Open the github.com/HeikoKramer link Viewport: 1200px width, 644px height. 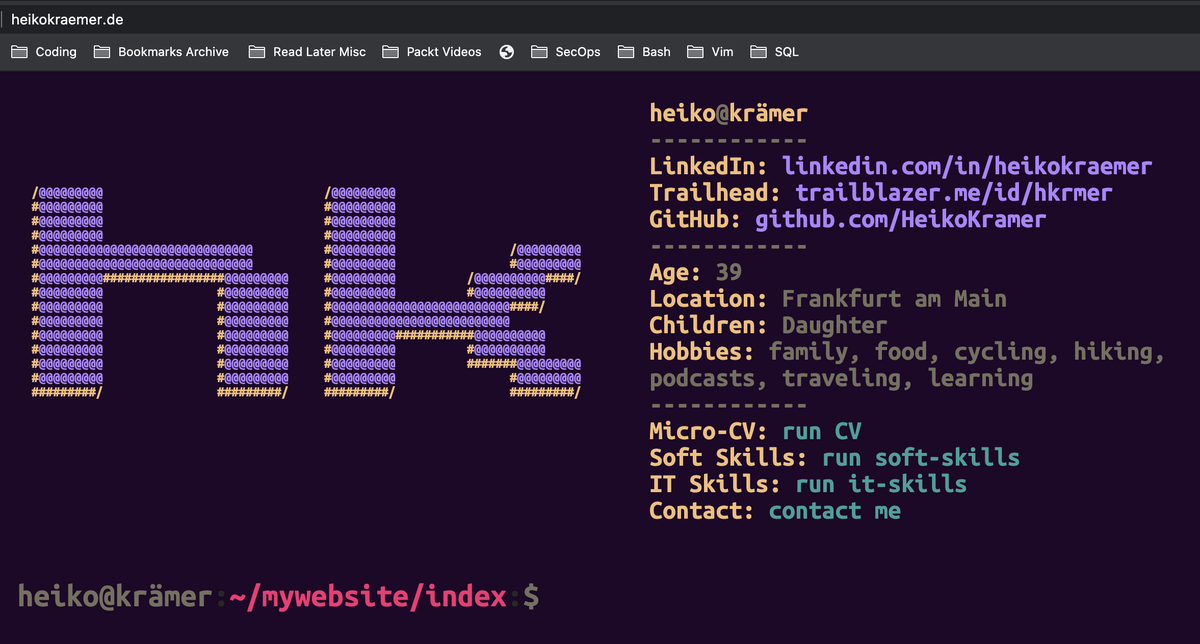(x=900, y=220)
